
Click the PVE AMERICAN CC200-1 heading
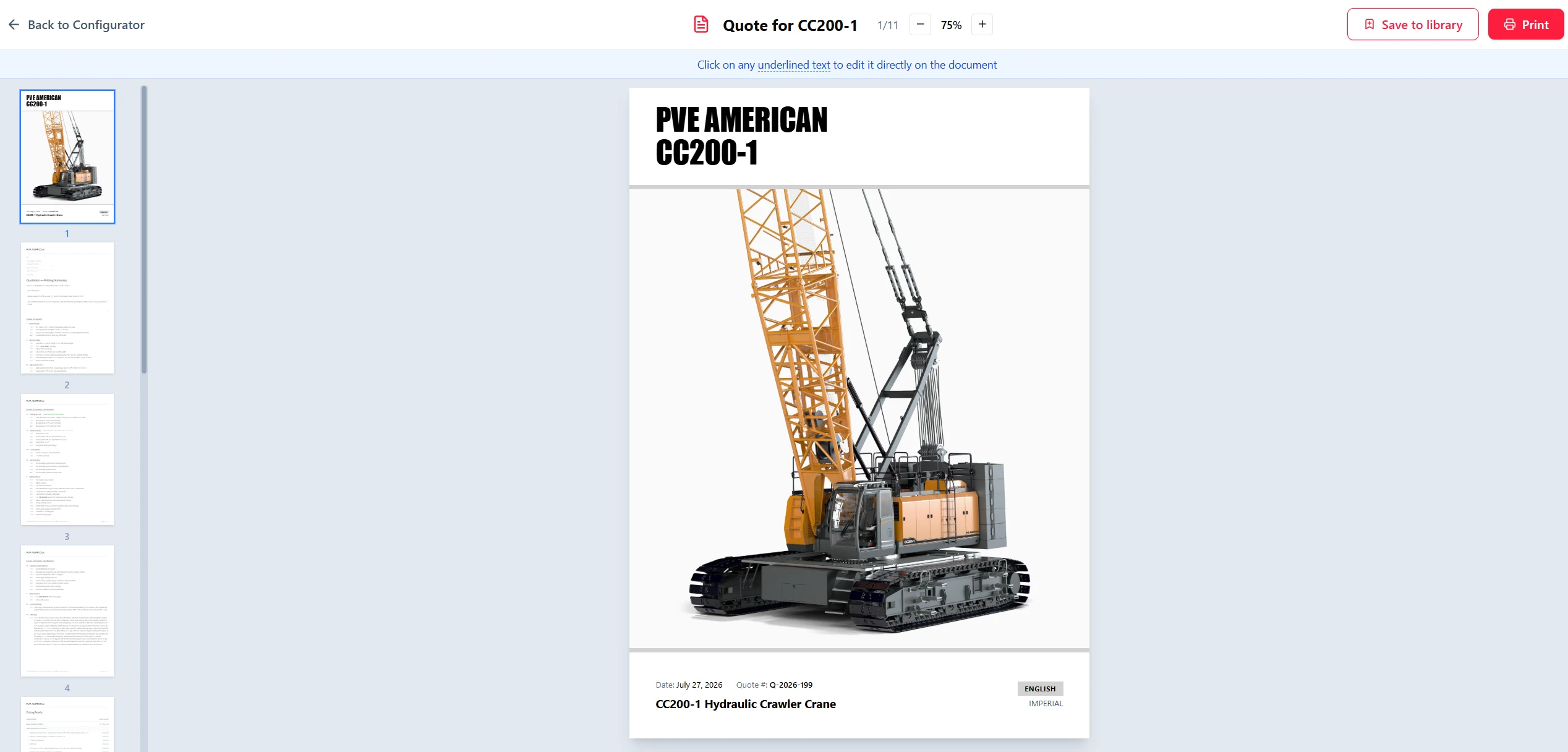741,136
